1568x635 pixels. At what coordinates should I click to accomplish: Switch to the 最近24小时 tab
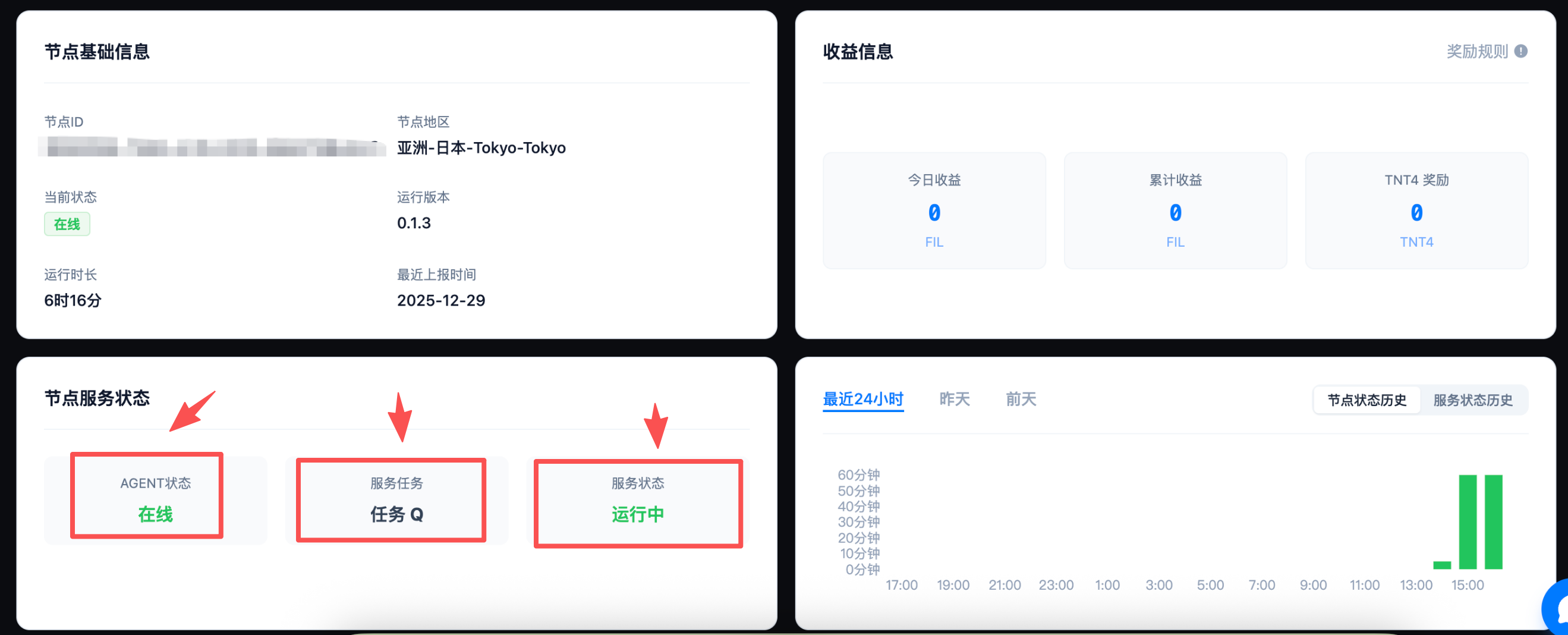pyautogui.click(x=862, y=400)
